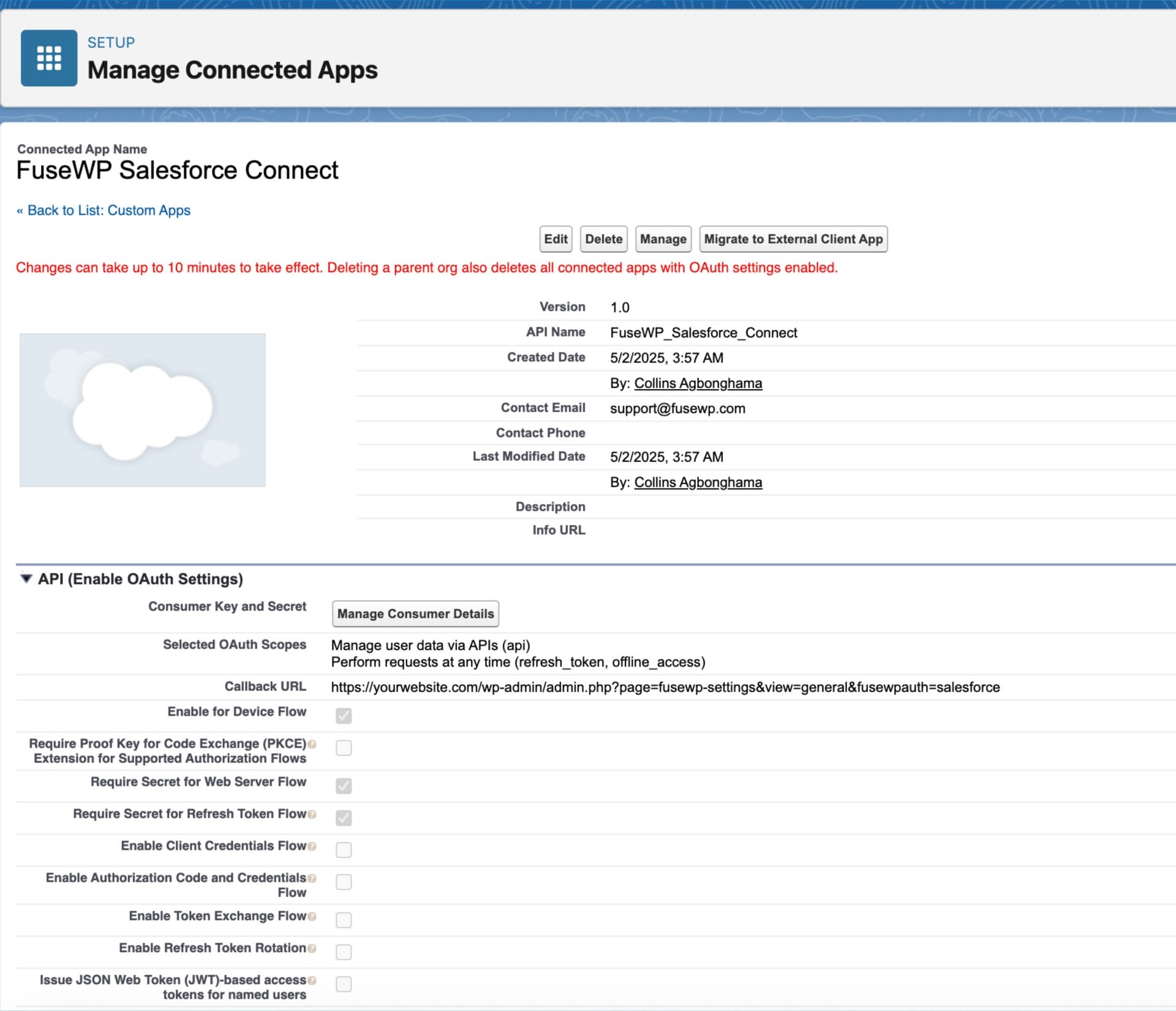This screenshot has width=1176, height=1011.
Task: Click the Delete button
Action: tap(603, 239)
